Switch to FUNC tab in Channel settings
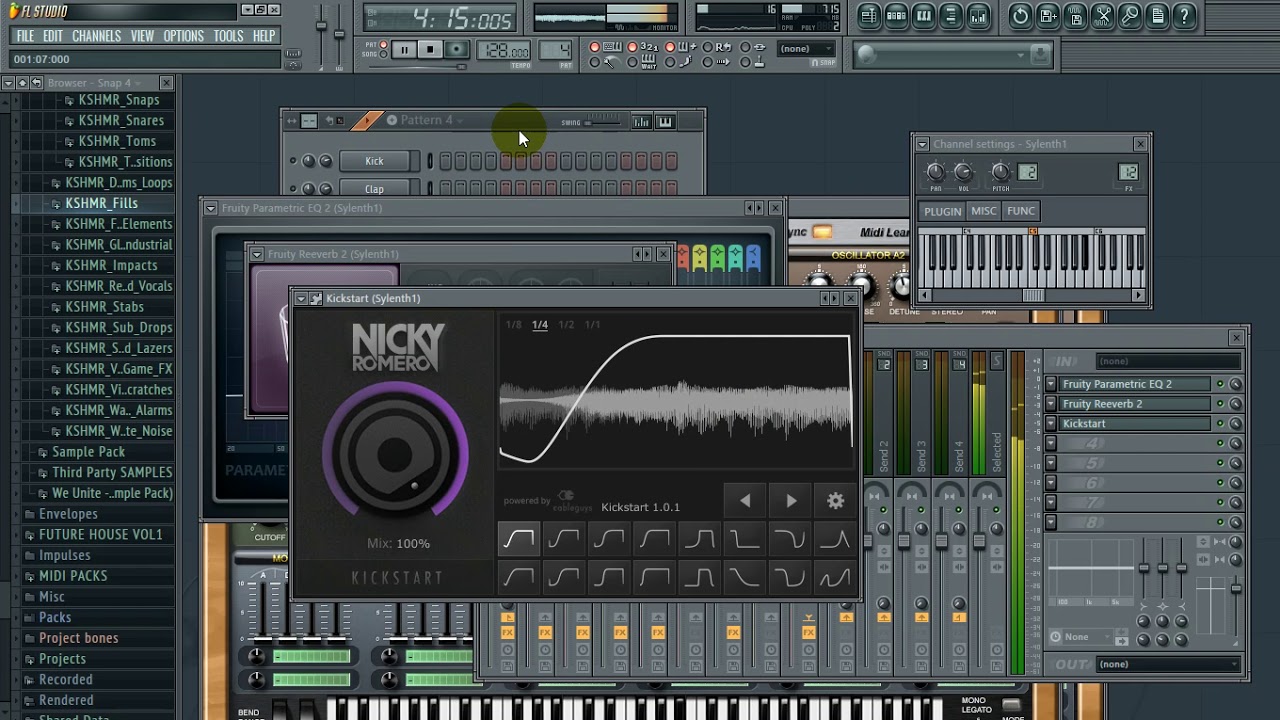The image size is (1280, 720). (1021, 211)
